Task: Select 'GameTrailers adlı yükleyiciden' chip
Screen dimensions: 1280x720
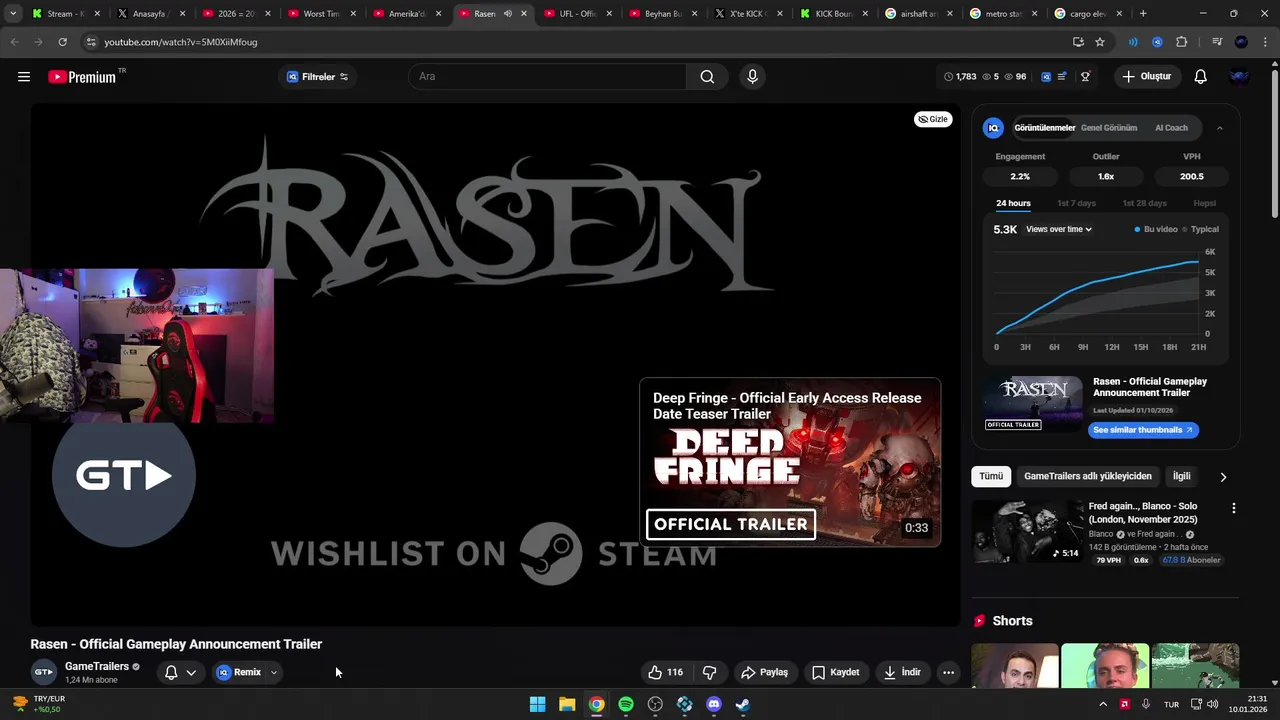Action: pyautogui.click(x=1088, y=476)
